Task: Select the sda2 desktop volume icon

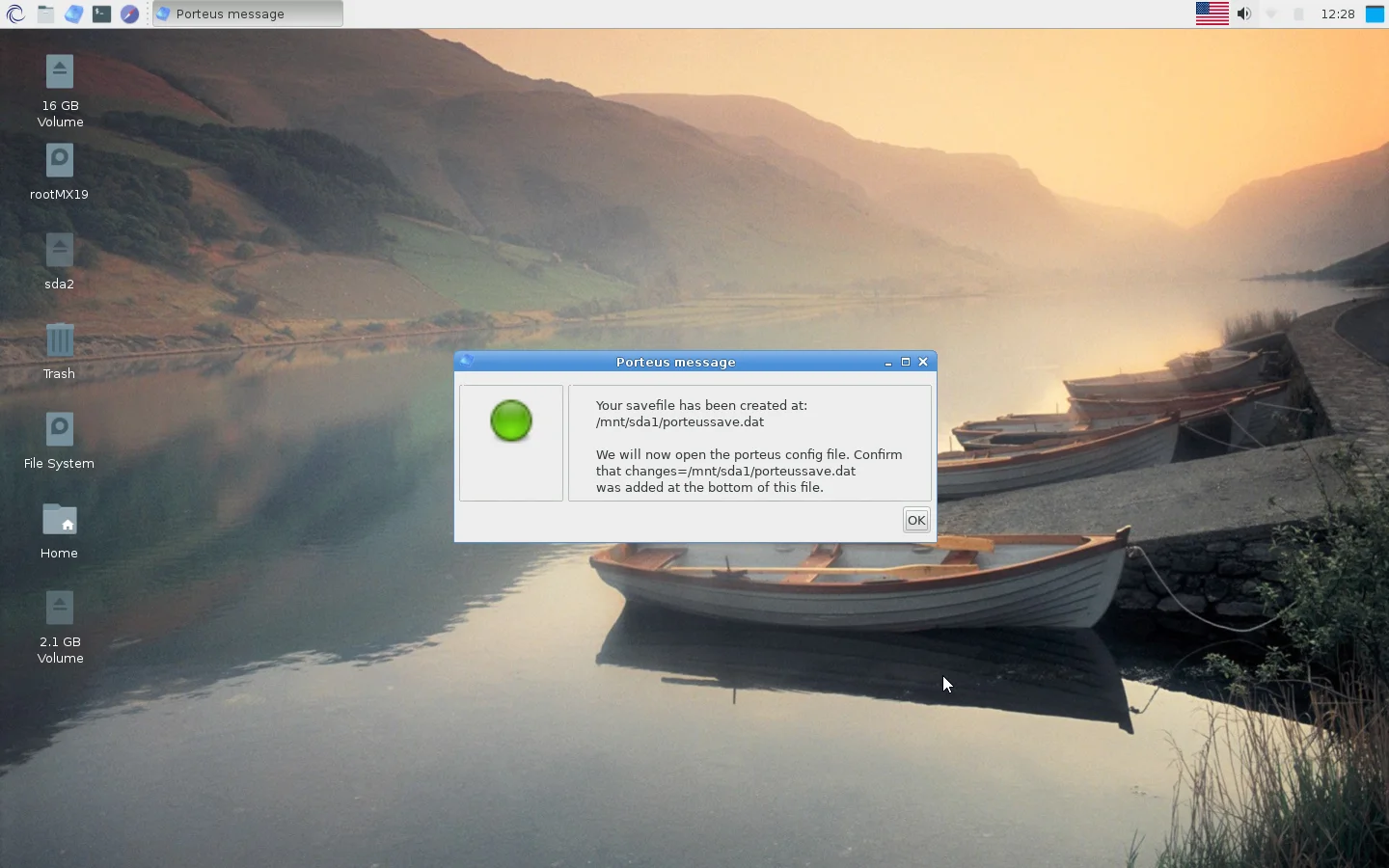Action: coord(60,261)
